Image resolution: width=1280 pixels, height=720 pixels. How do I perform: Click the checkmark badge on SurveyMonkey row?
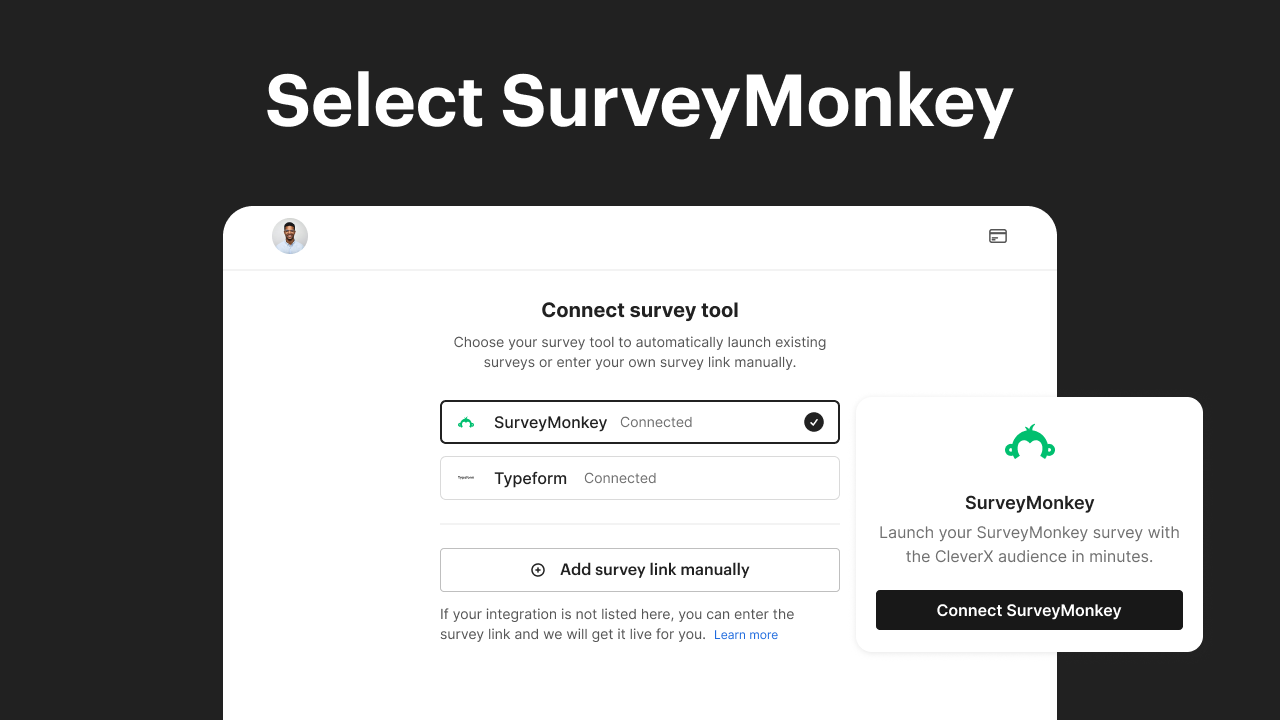click(x=814, y=422)
